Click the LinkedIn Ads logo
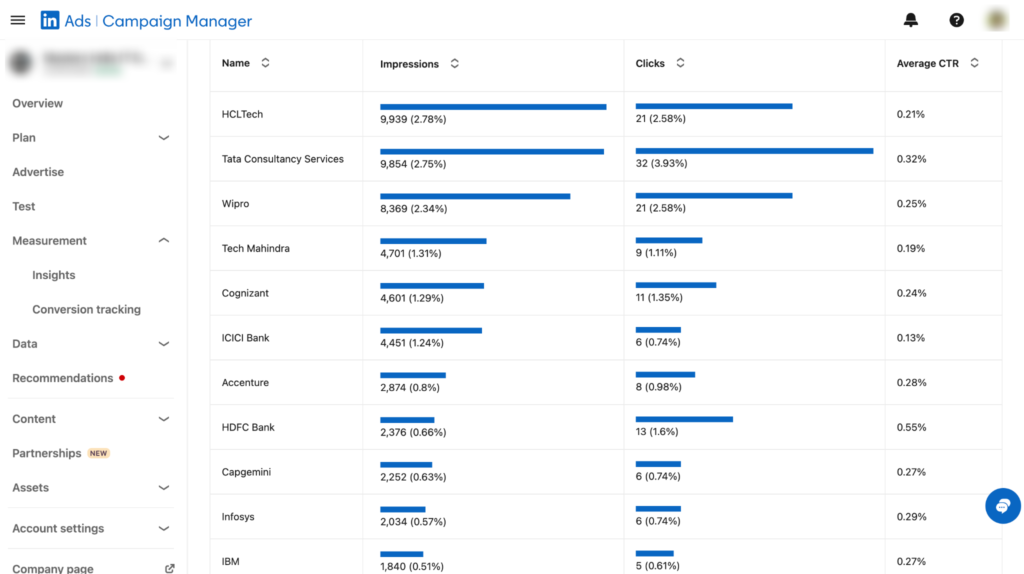The height and width of the screenshot is (574, 1024). [x=50, y=20]
